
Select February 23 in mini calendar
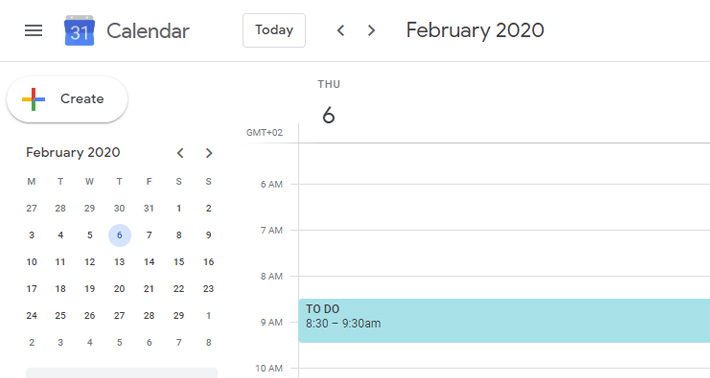coord(208,289)
